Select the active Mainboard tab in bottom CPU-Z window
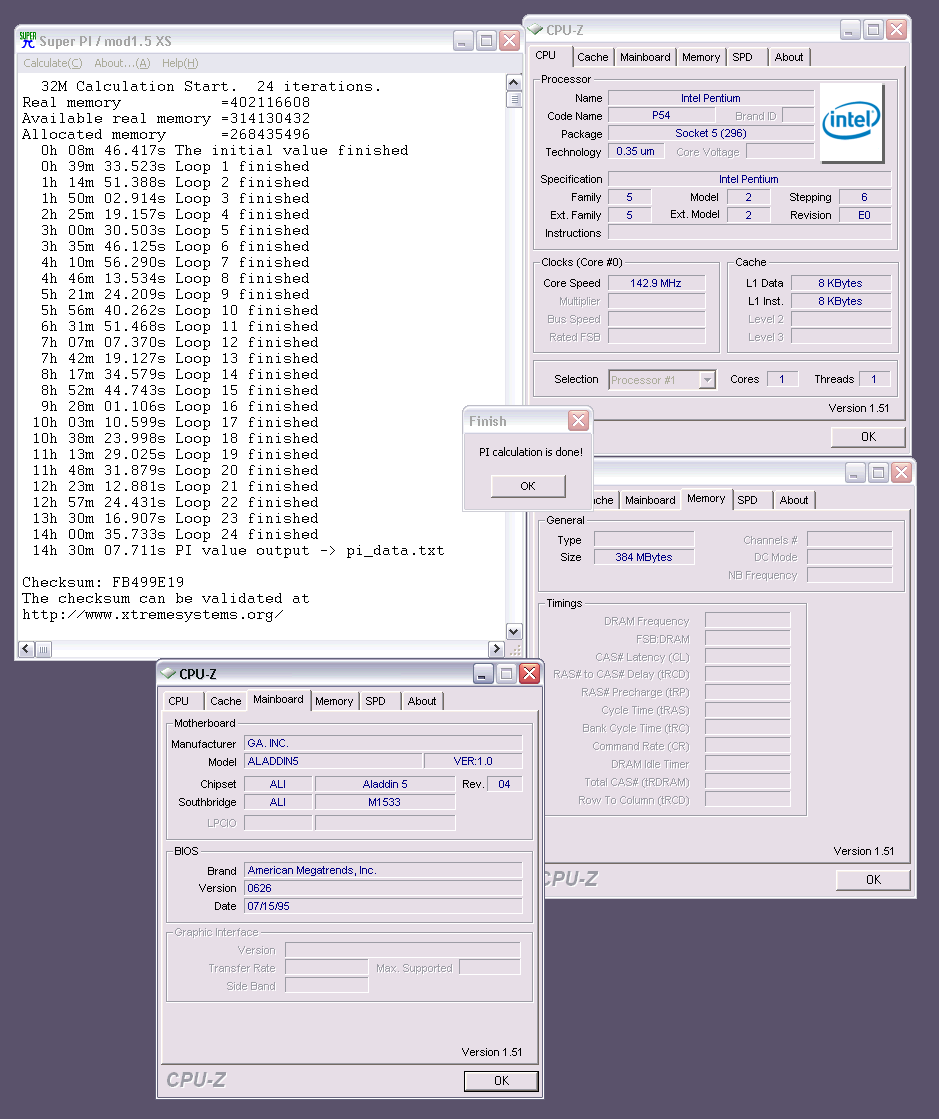 (x=278, y=700)
